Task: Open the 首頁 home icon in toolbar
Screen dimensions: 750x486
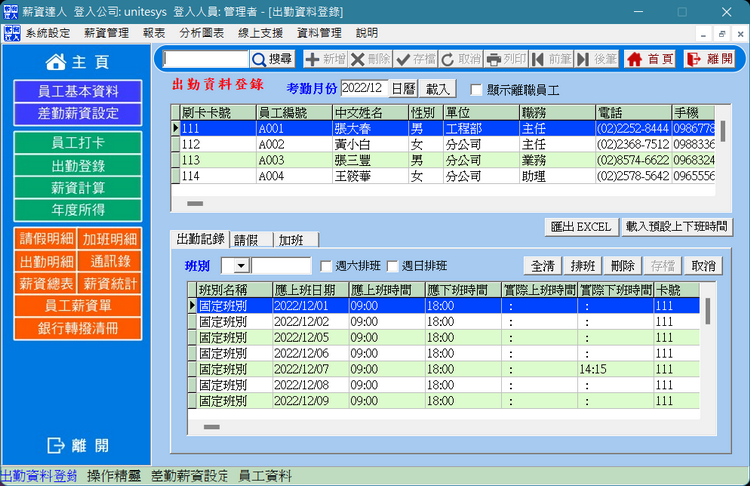Action: [x=650, y=59]
